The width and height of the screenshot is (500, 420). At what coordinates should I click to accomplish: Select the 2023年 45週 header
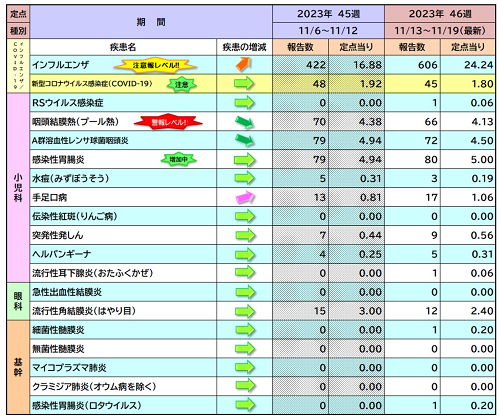pyautogui.click(x=328, y=14)
